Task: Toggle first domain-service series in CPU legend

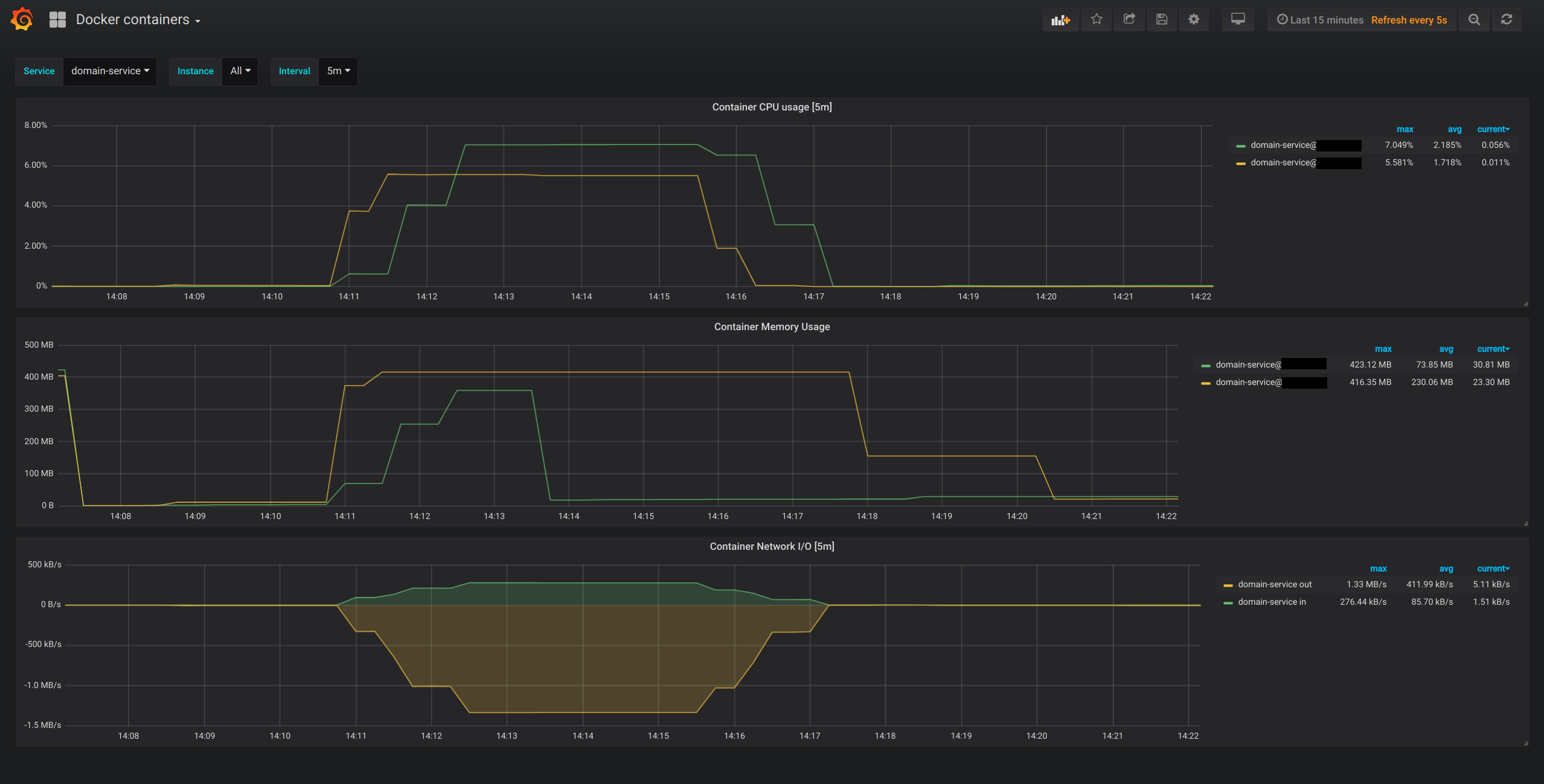Action: tap(1283, 145)
